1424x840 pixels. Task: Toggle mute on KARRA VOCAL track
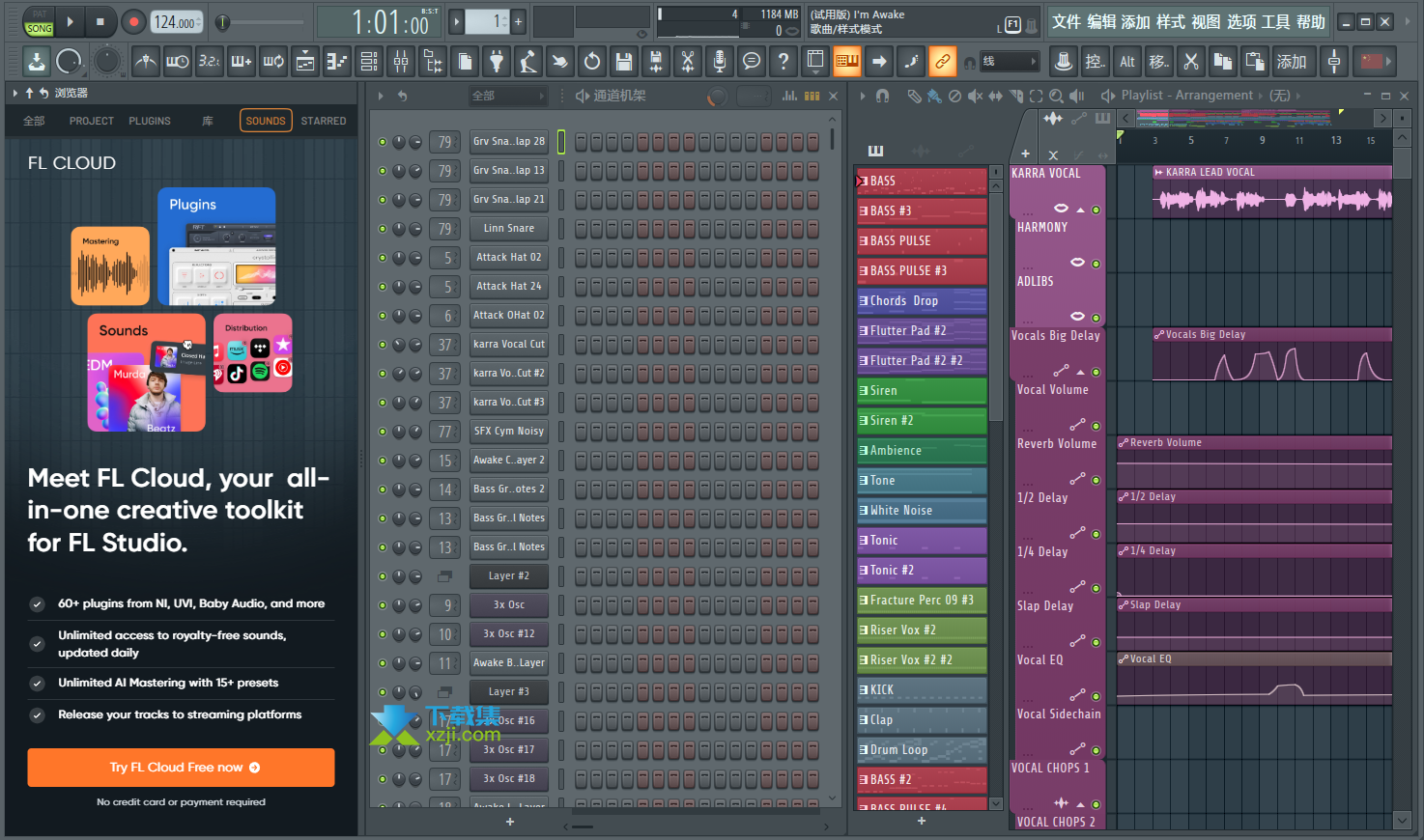click(1096, 210)
